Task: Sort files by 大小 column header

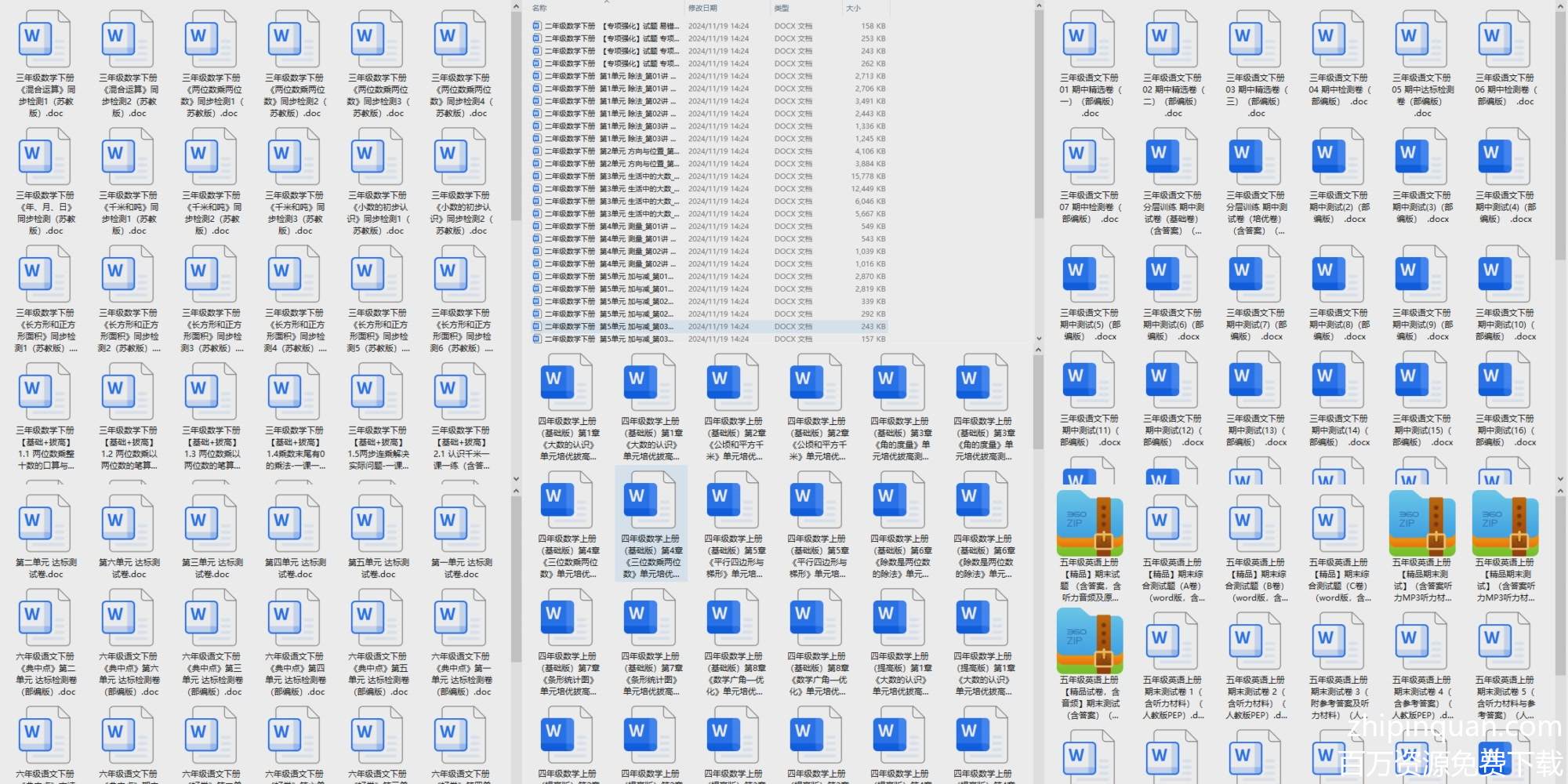Action: [x=853, y=8]
